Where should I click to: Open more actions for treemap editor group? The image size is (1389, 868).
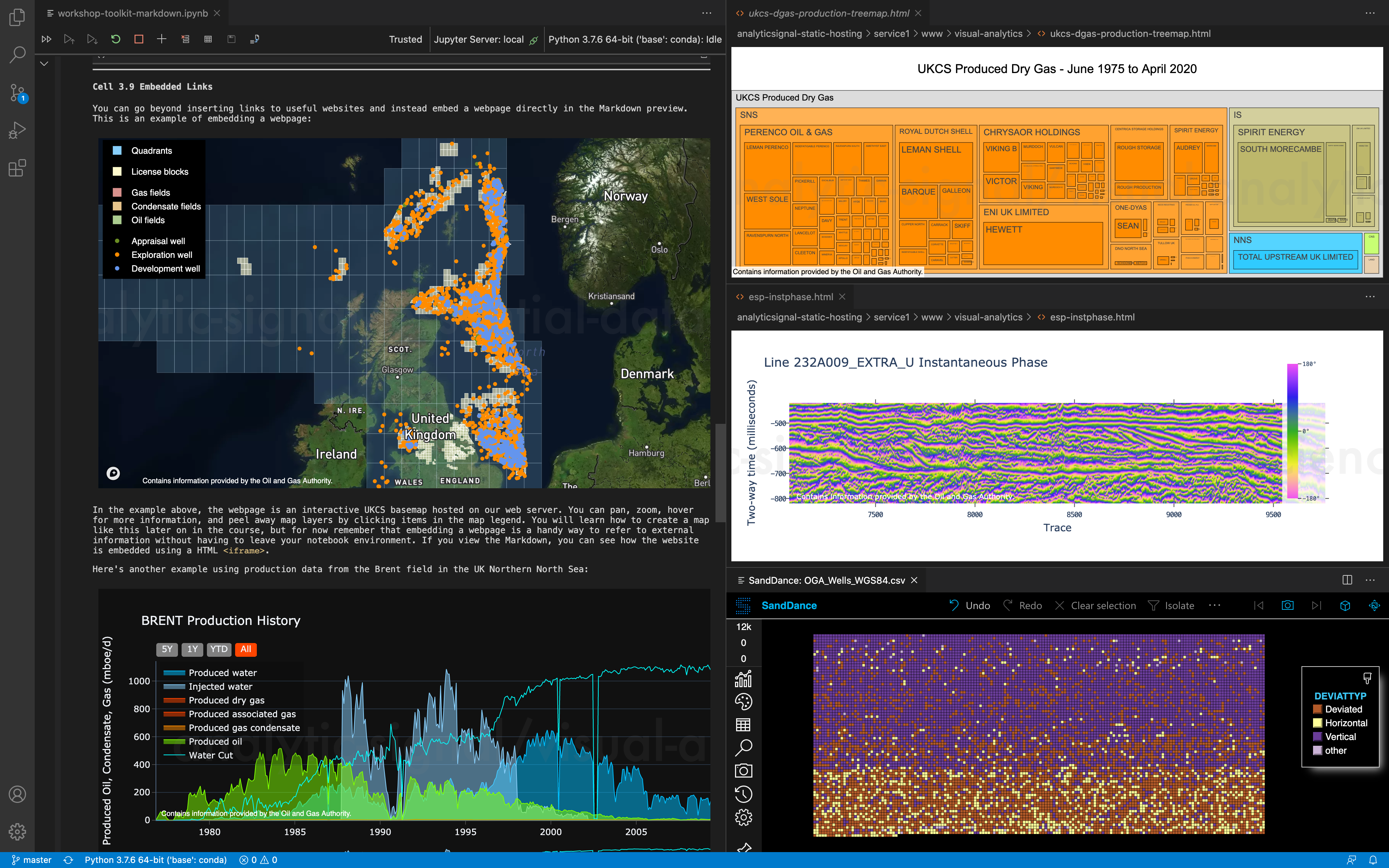click(1370, 13)
